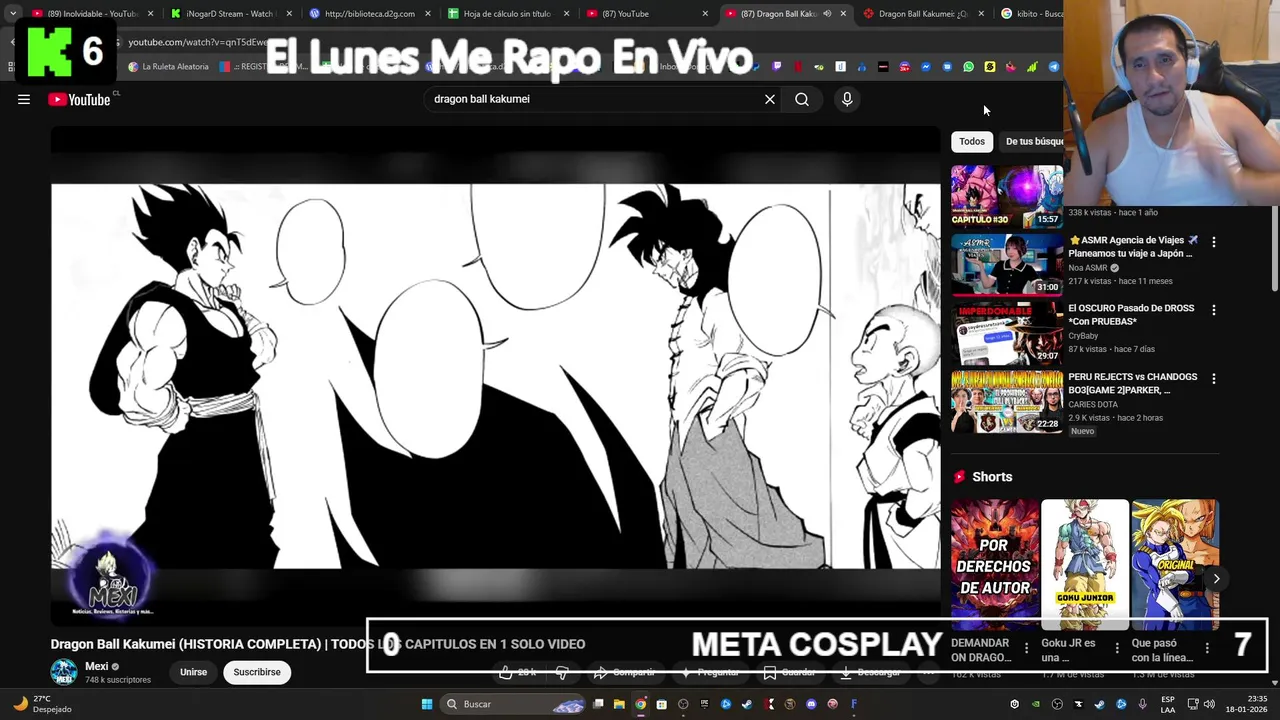Image resolution: width=1280 pixels, height=720 pixels.
Task: Close the (87) Dragon Ball Kakumei tab
Action: tap(843, 14)
